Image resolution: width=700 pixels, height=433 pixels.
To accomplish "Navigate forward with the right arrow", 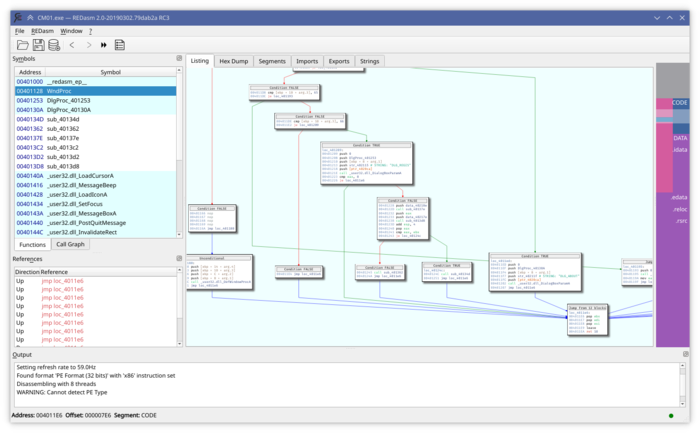I will click(88, 45).
